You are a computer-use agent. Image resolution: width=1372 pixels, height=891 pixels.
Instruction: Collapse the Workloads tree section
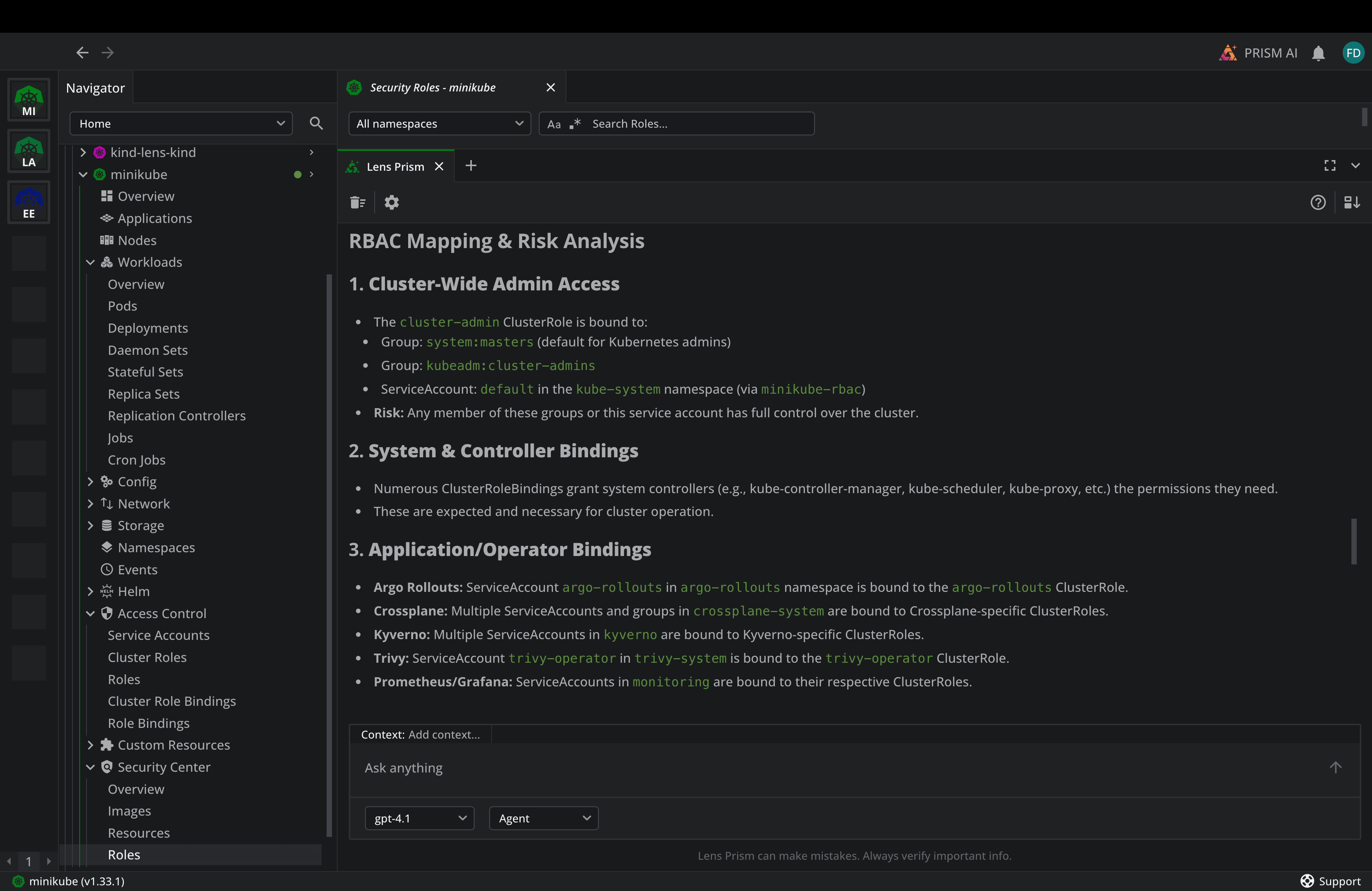[x=90, y=262]
